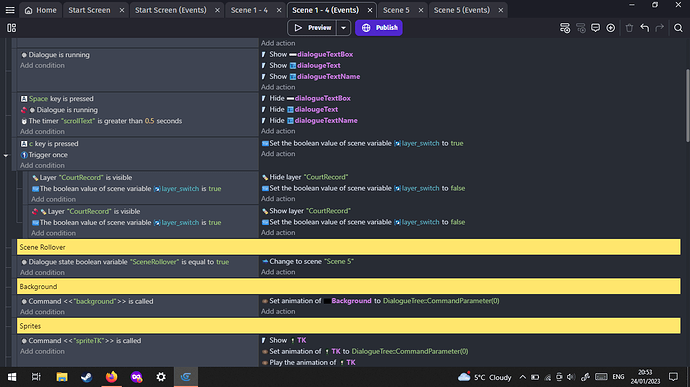The width and height of the screenshot is (690, 387).
Task: Collapse the c key pressed event sub-events
Action: tap(6, 155)
